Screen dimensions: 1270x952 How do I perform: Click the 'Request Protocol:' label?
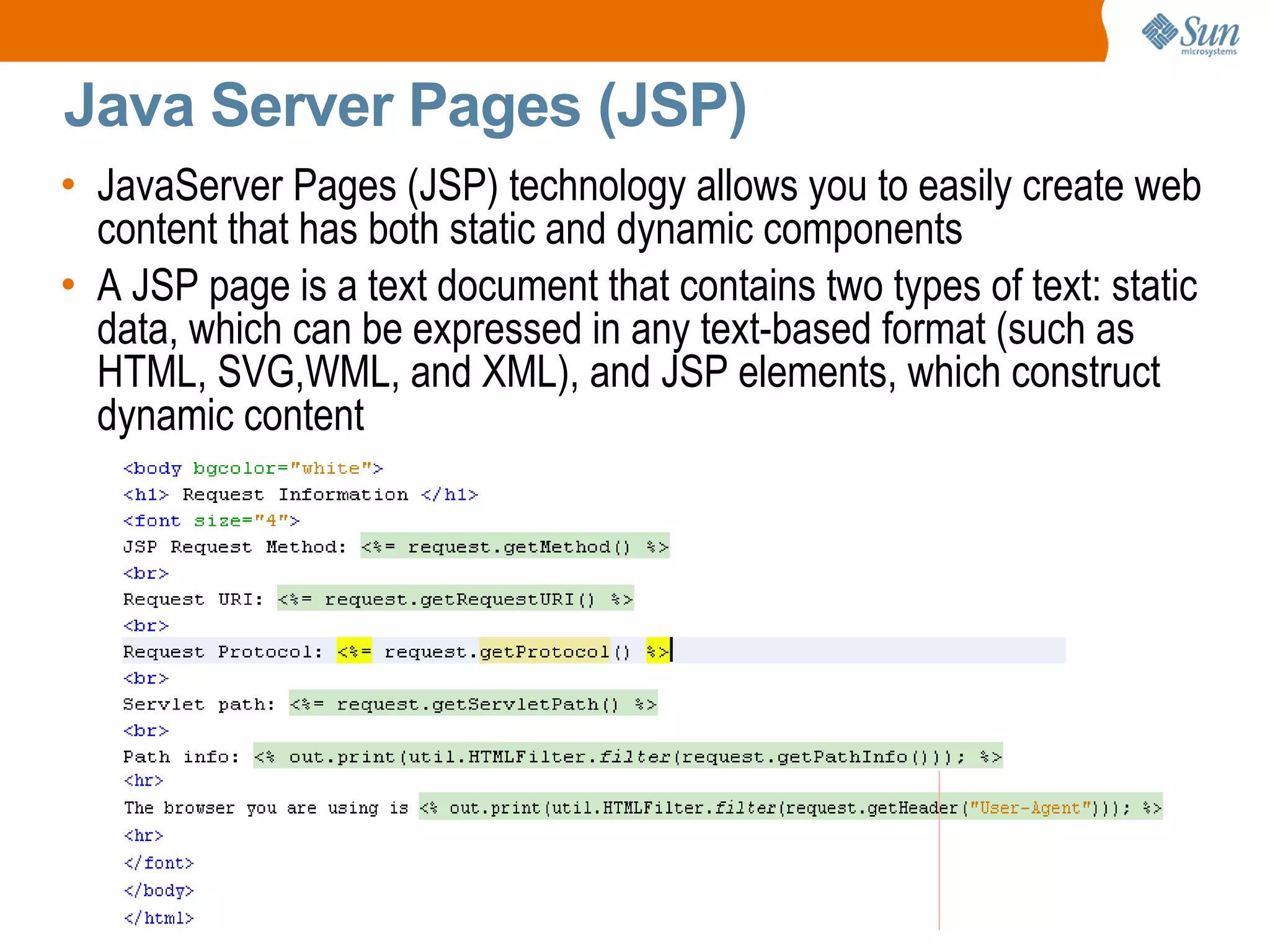(x=223, y=652)
